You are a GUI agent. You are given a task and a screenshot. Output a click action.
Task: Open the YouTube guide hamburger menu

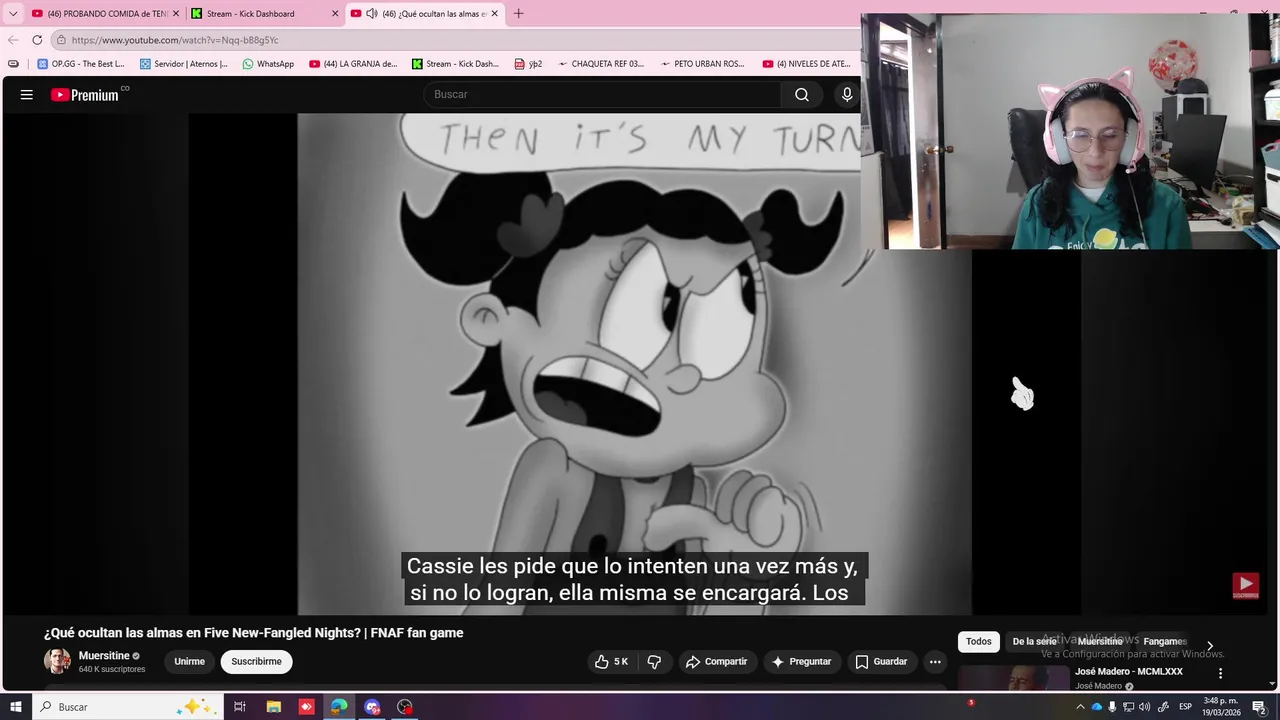point(27,94)
